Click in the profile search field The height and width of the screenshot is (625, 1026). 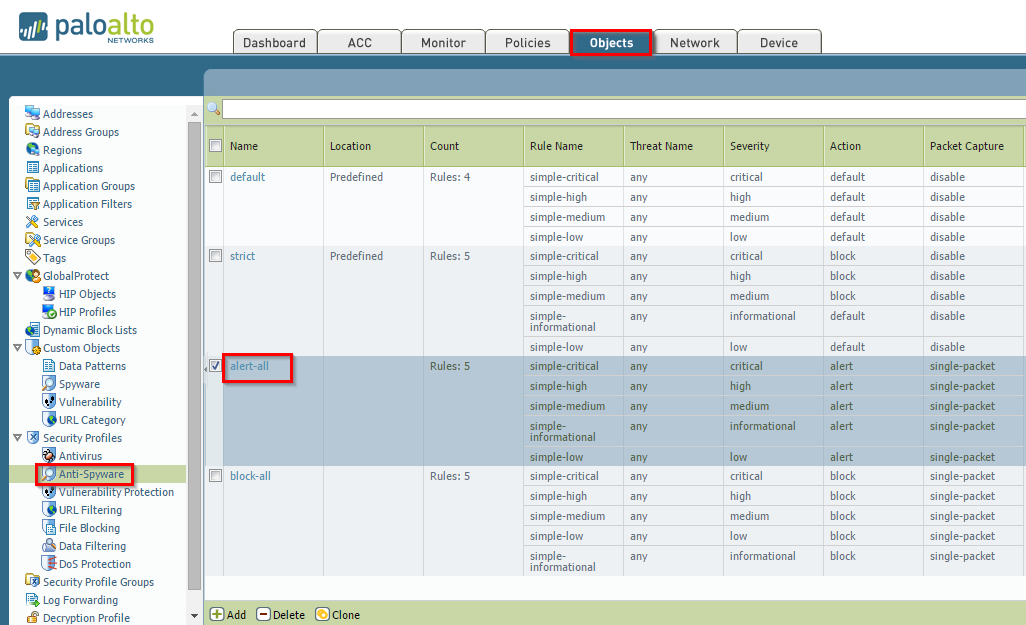pos(620,109)
